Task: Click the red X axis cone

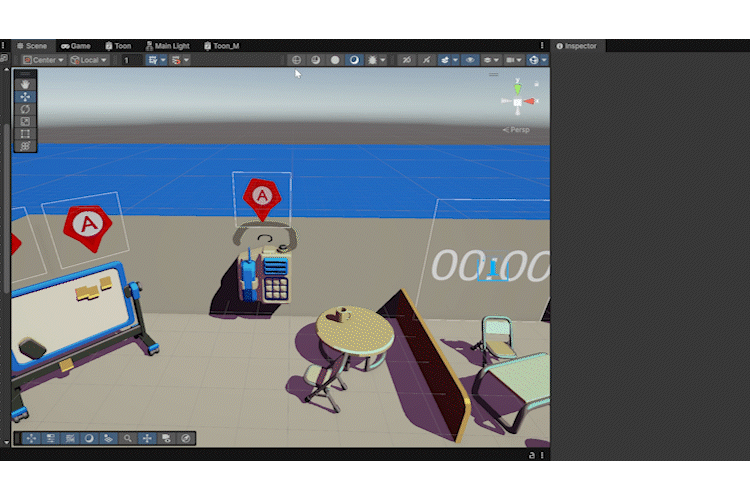Action: click(529, 101)
